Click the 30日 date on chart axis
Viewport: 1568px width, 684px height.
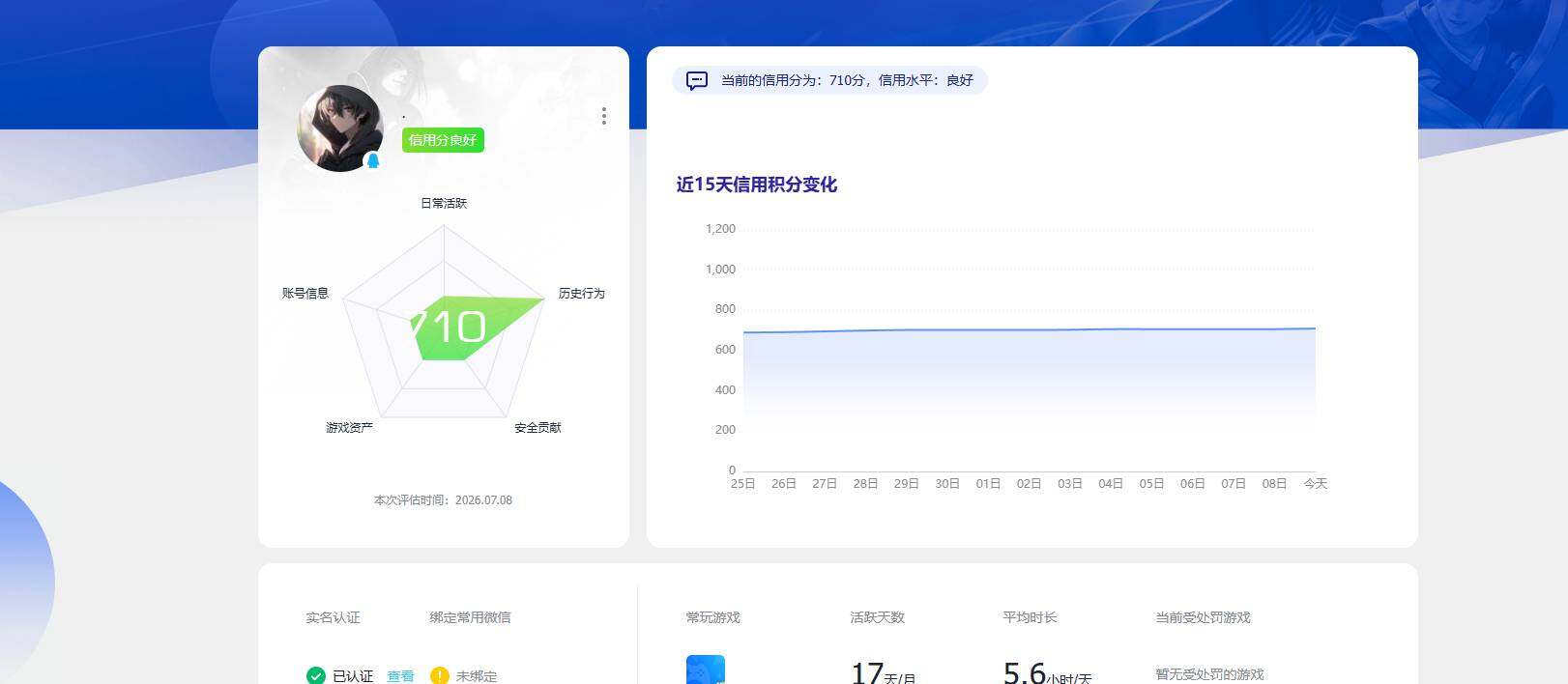tap(946, 483)
